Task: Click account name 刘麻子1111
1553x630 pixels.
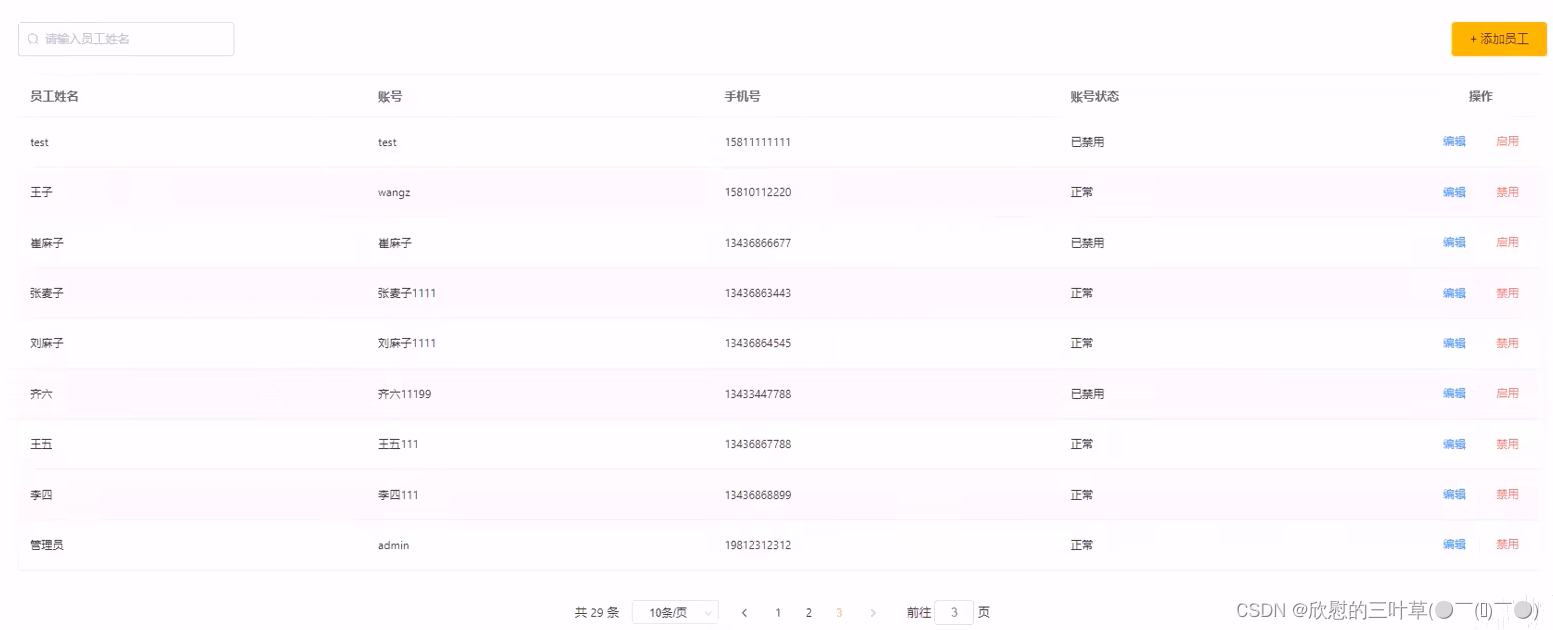Action: coord(407,343)
